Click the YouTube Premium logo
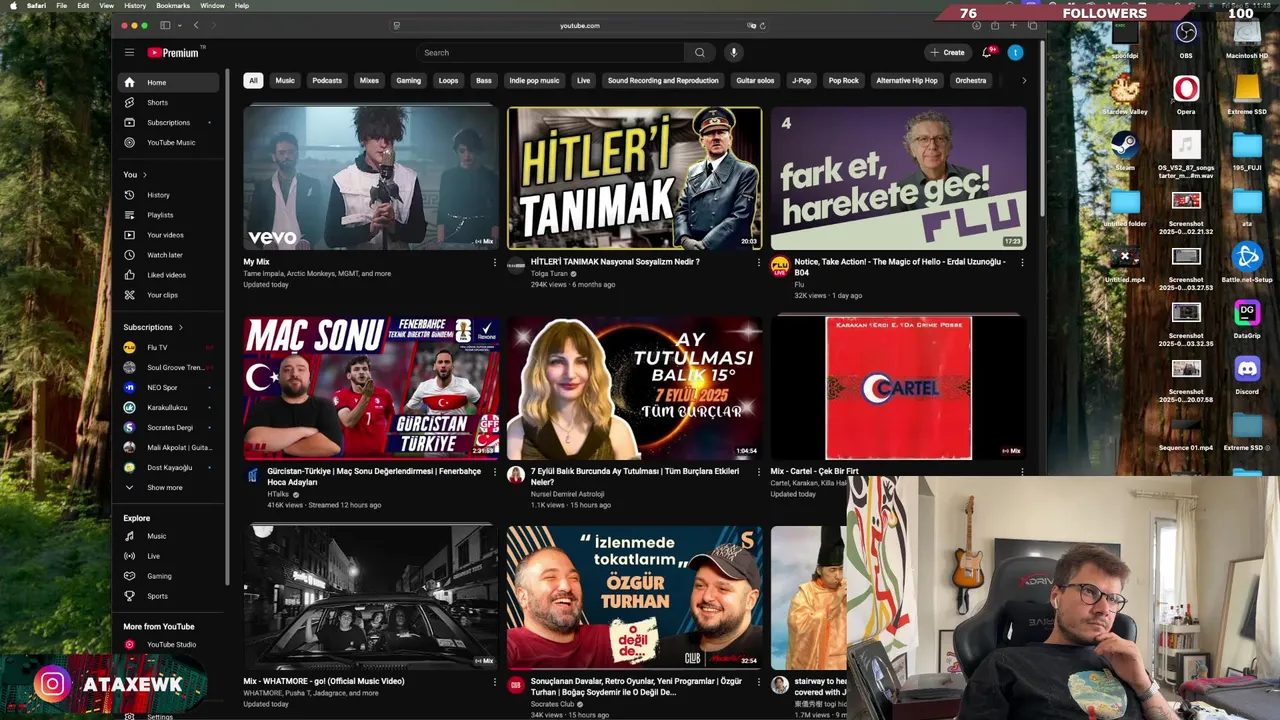This screenshot has width=1280, height=720. (174, 52)
